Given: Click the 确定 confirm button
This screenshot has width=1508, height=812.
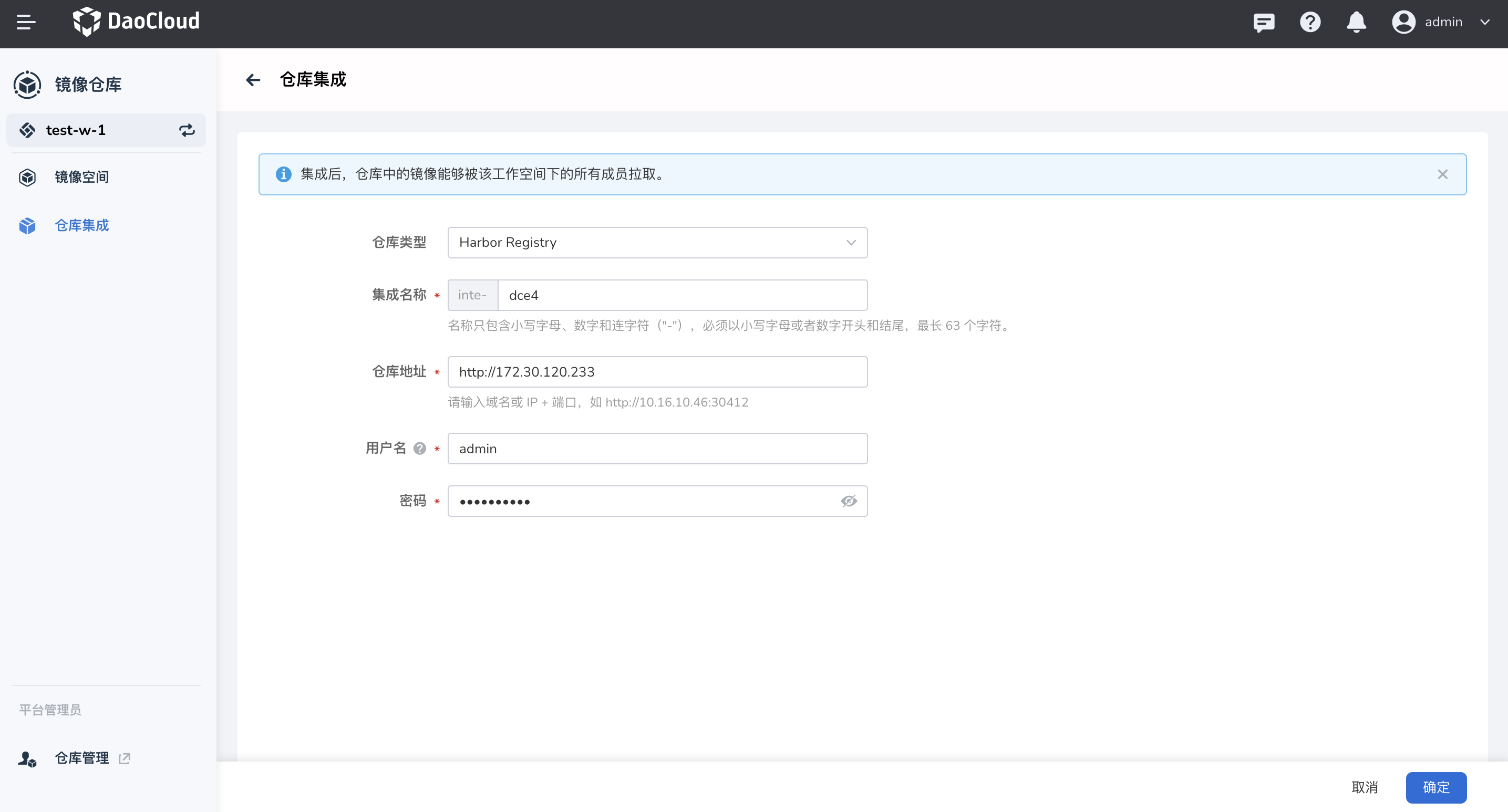Looking at the screenshot, I should coord(1437,785).
